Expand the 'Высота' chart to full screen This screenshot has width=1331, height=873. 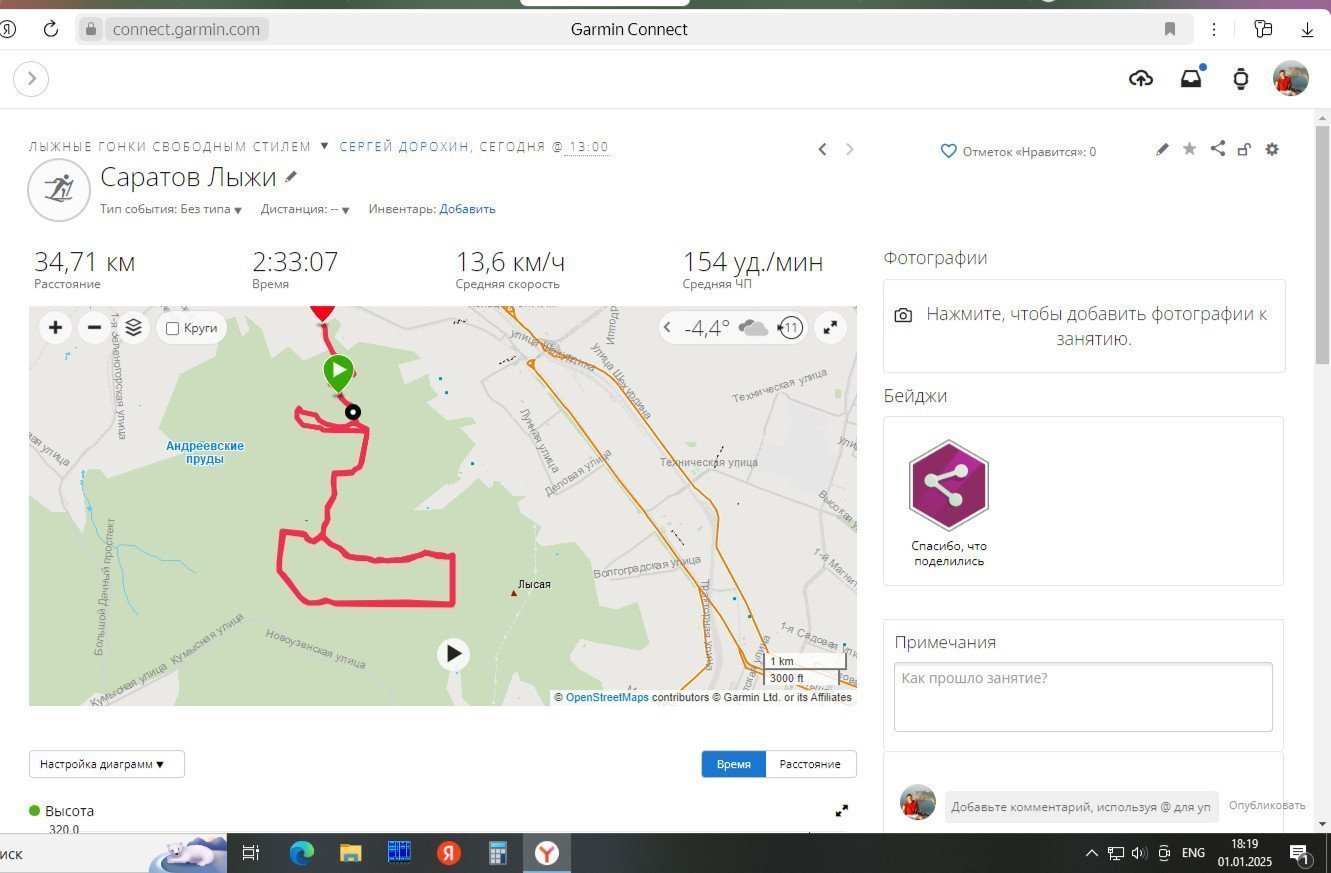(x=842, y=811)
